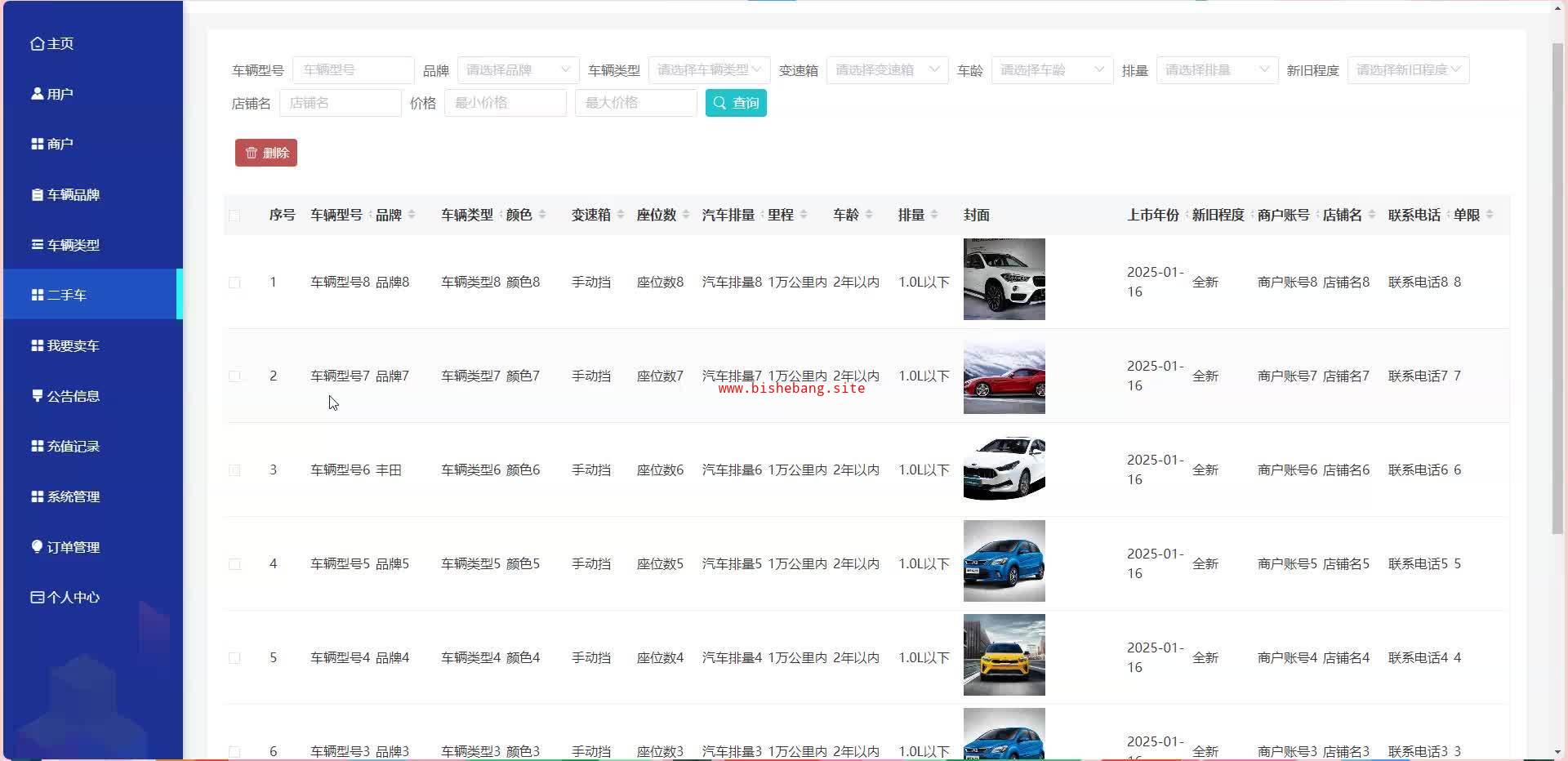
Task: Open the 品牌 brand dropdown filter
Action: pos(518,70)
